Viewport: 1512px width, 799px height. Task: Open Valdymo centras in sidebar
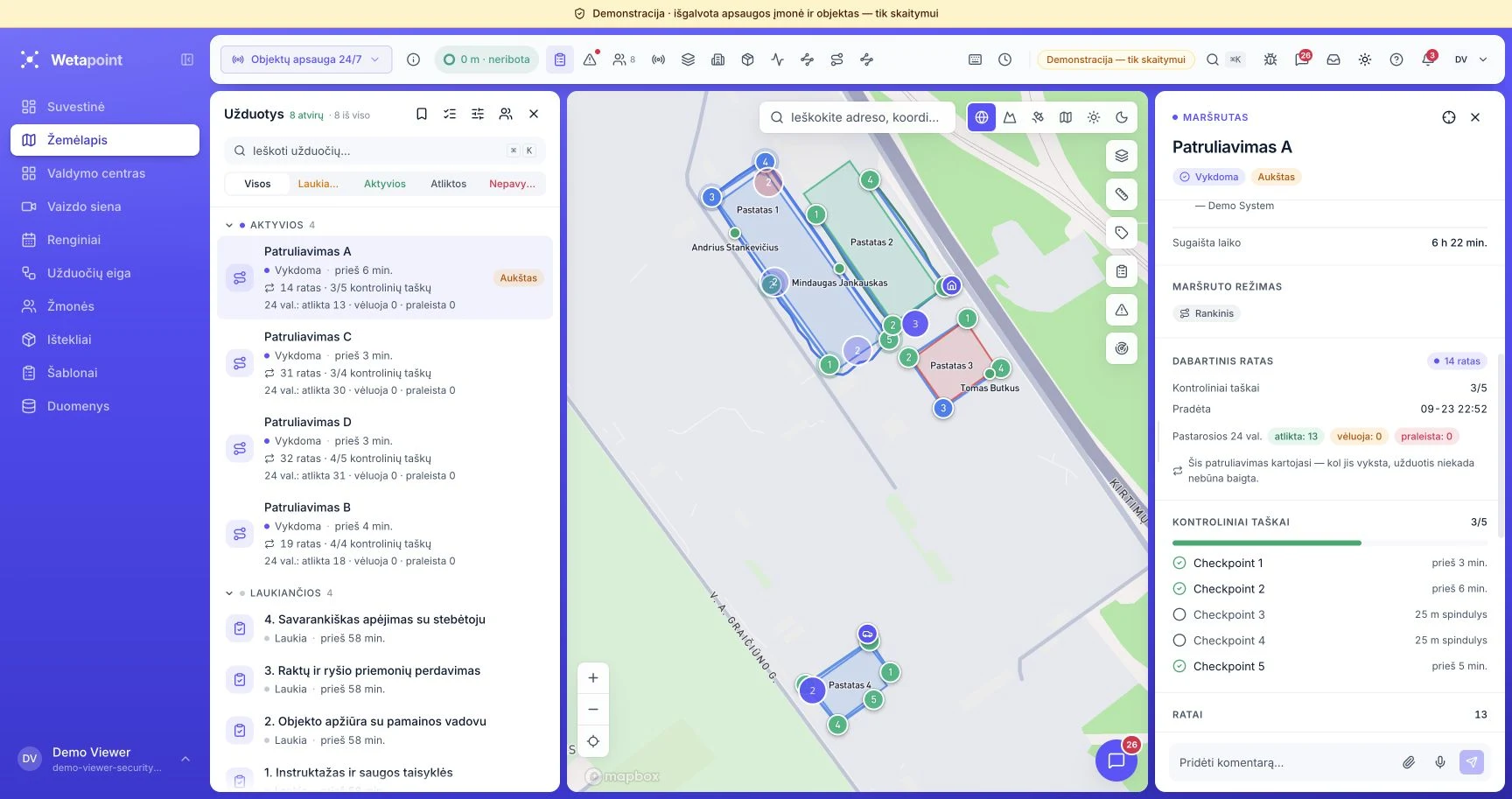tap(105, 173)
